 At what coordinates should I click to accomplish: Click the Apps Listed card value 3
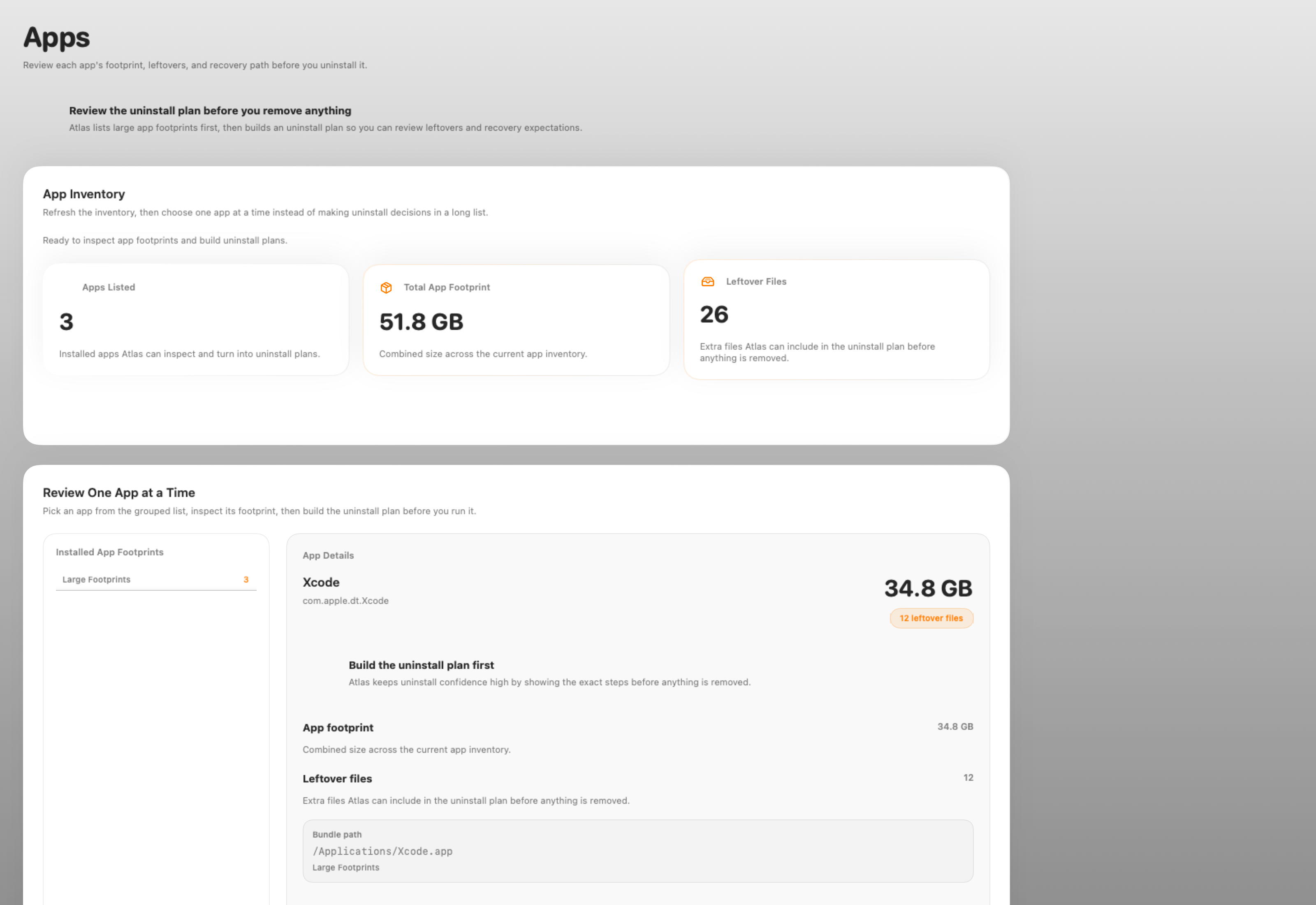pos(66,322)
